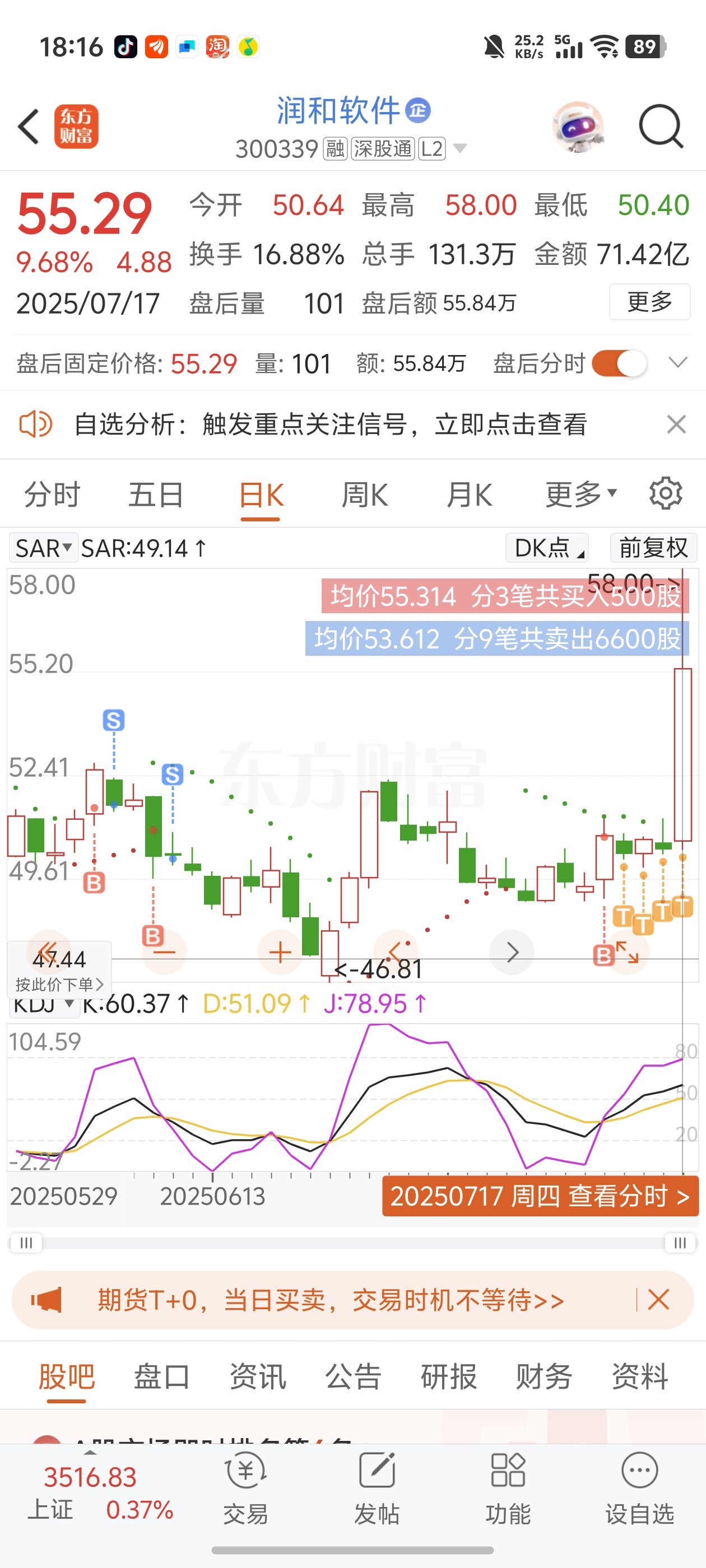Image resolution: width=706 pixels, height=1568 pixels.
Task: Tap the back arrow icon
Action: [x=28, y=127]
